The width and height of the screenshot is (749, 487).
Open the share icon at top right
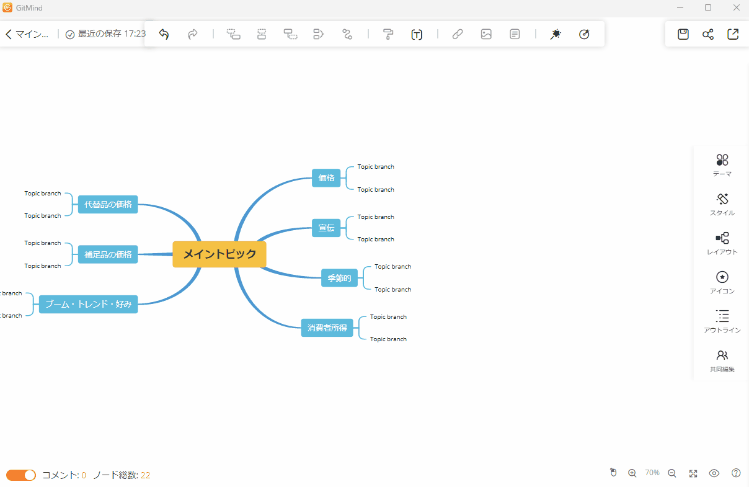click(x=708, y=34)
